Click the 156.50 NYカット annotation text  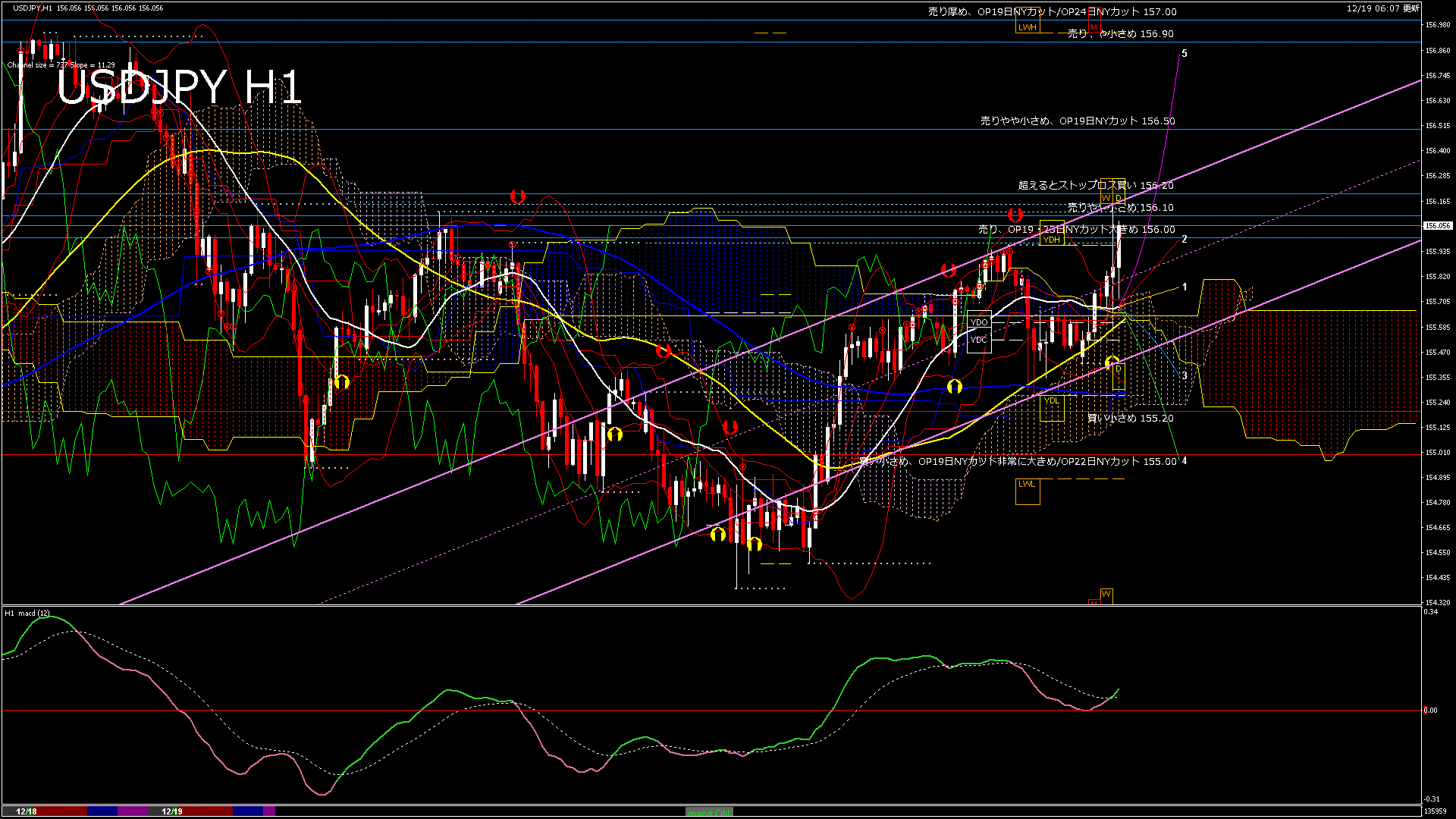point(1078,121)
